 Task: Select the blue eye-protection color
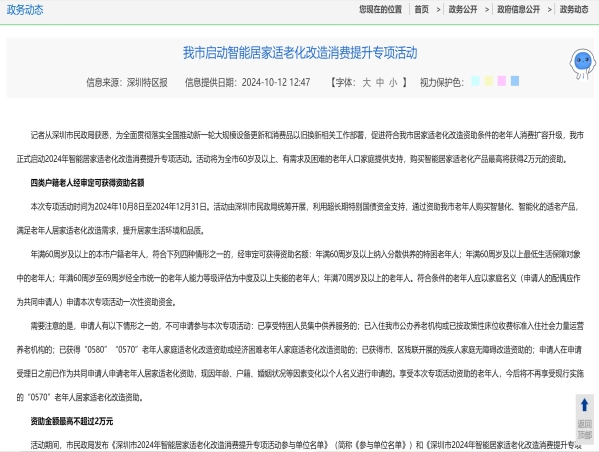pyautogui.click(x=515, y=81)
